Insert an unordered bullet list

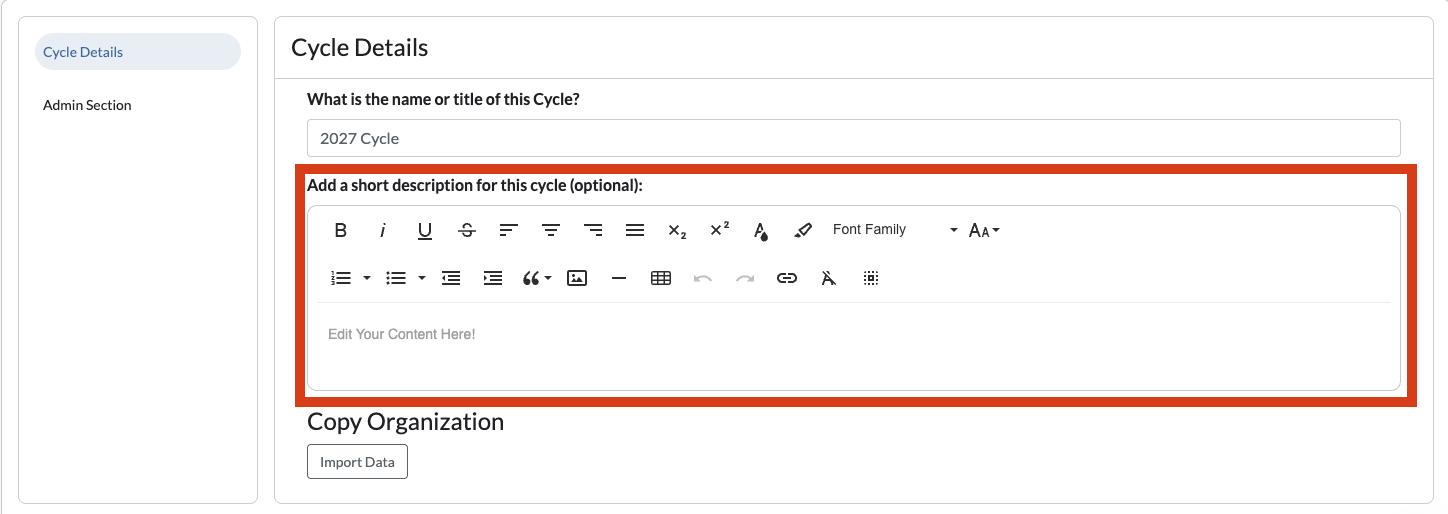click(x=396, y=278)
